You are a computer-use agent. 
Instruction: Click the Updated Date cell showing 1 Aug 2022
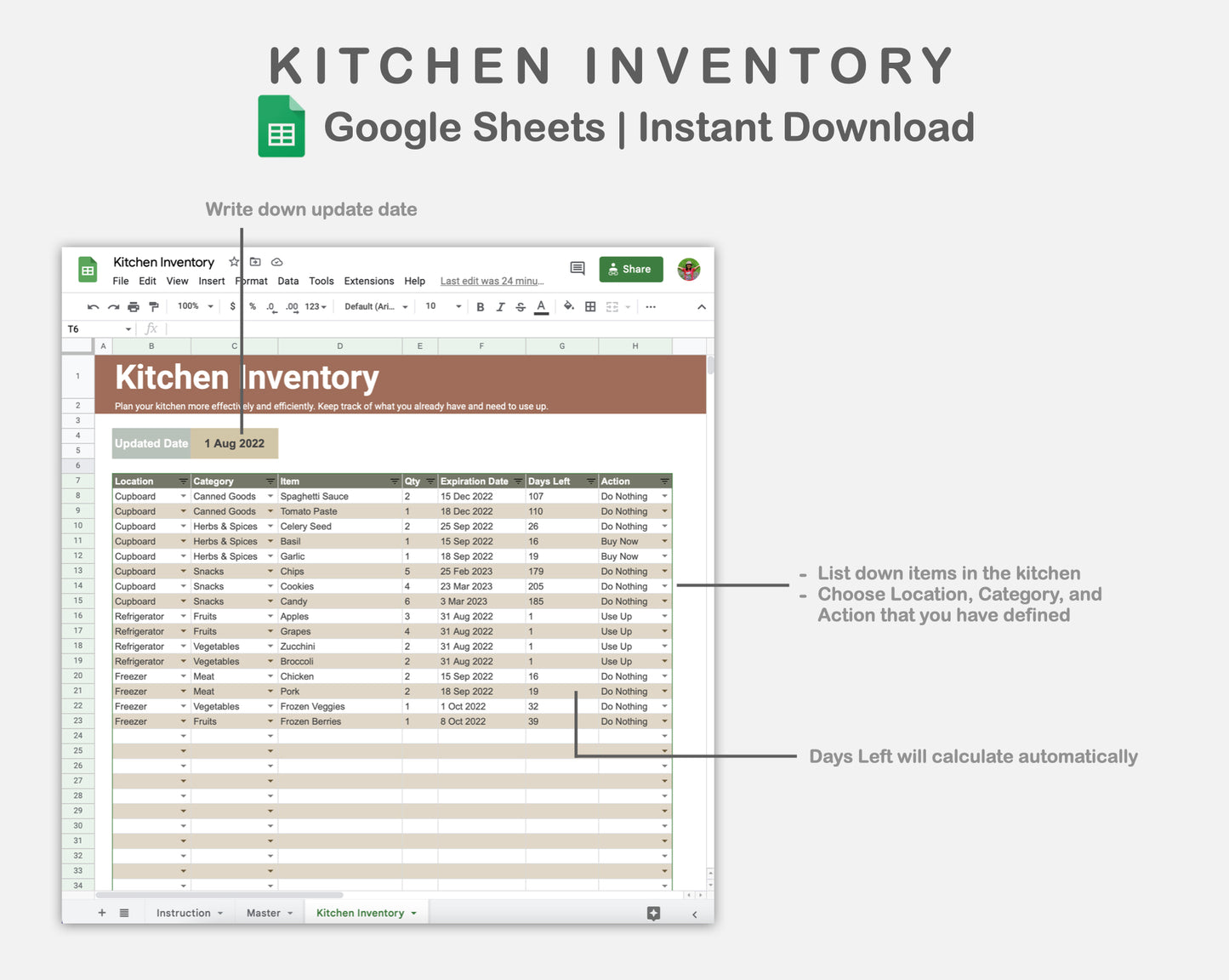(235, 443)
